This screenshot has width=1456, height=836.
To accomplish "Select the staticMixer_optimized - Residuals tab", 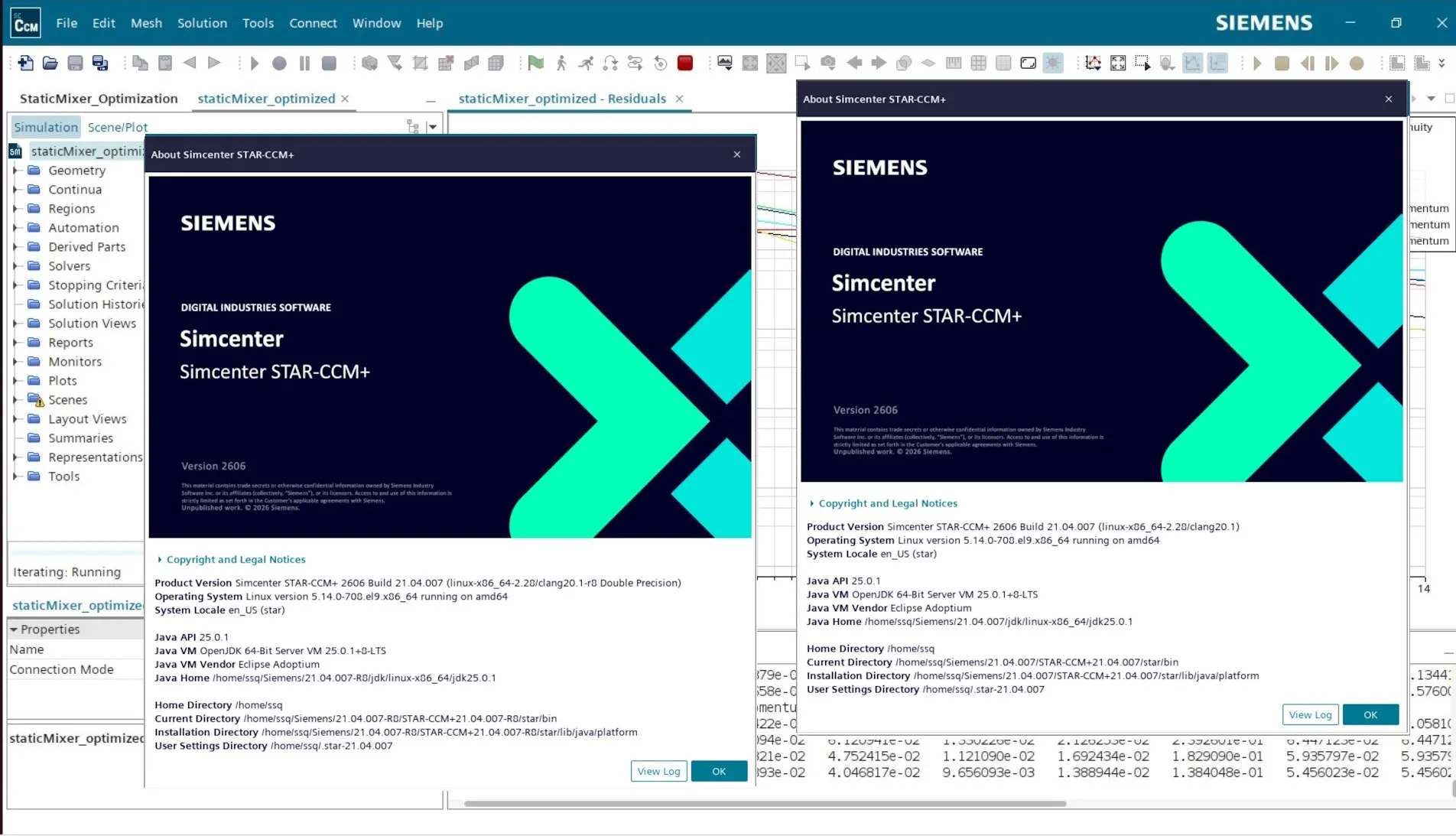I will point(562,99).
